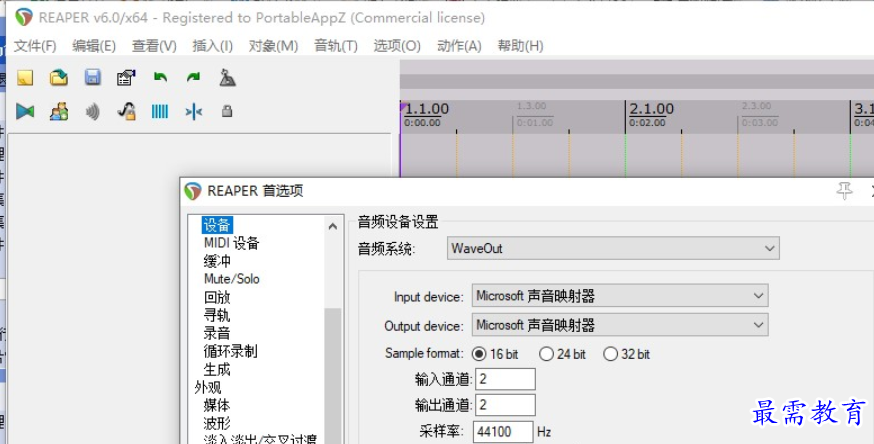The image size is (874, 444).
Task: Toggle the Ripple editing icon
Action: [93, 111]
